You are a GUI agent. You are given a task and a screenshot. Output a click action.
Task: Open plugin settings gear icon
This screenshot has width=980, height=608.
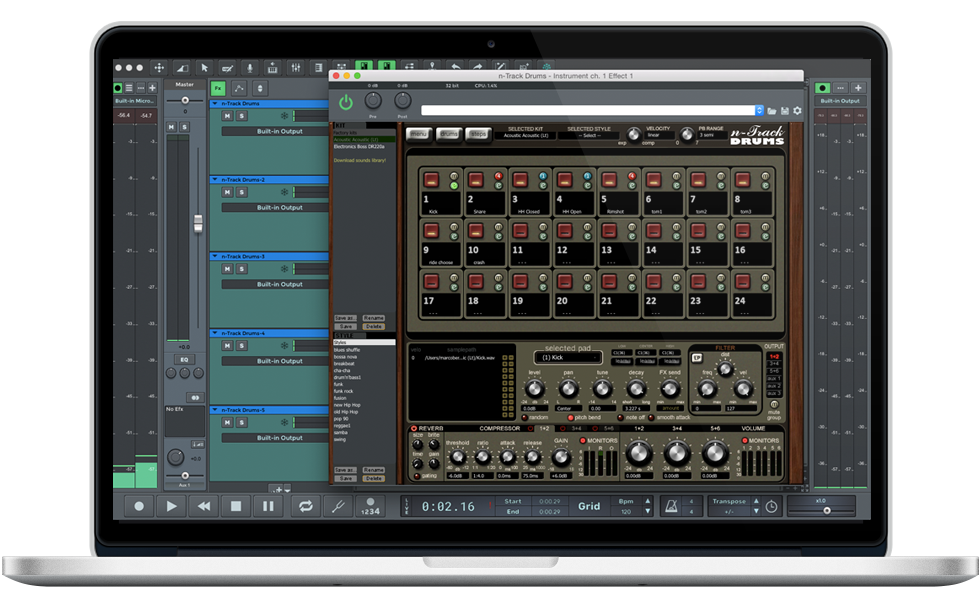(798, 111)
